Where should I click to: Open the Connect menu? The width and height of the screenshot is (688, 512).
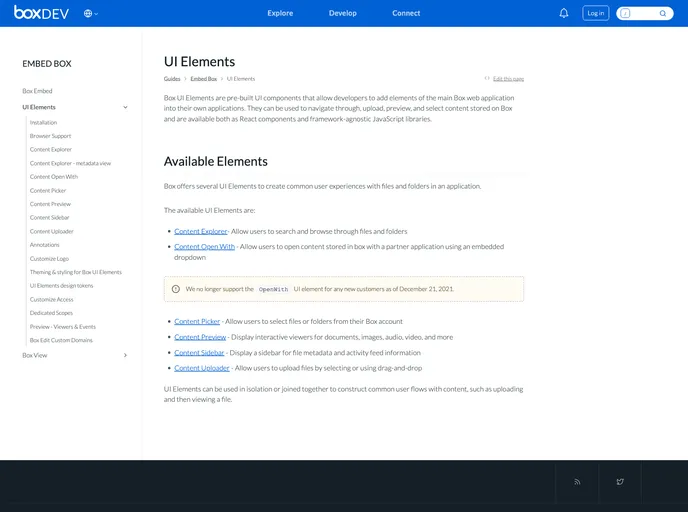coord(406,13)
